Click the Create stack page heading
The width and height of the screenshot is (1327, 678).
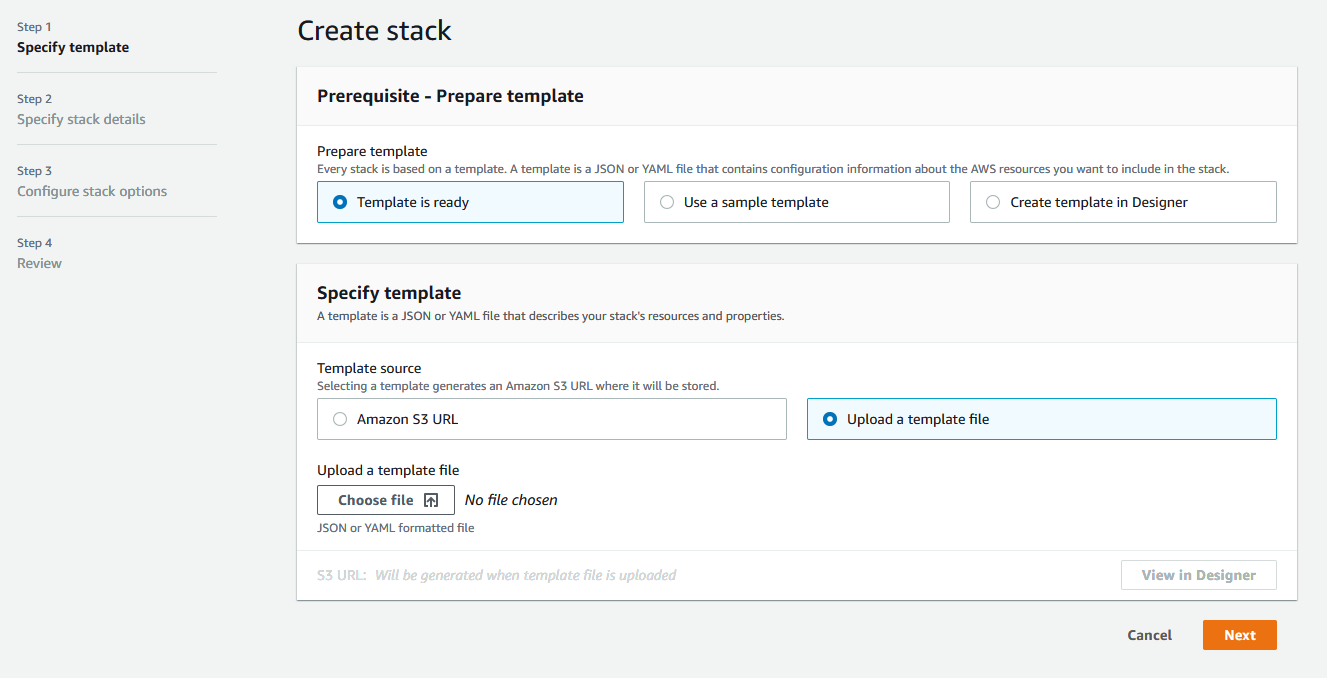click(x=374, y=30)
